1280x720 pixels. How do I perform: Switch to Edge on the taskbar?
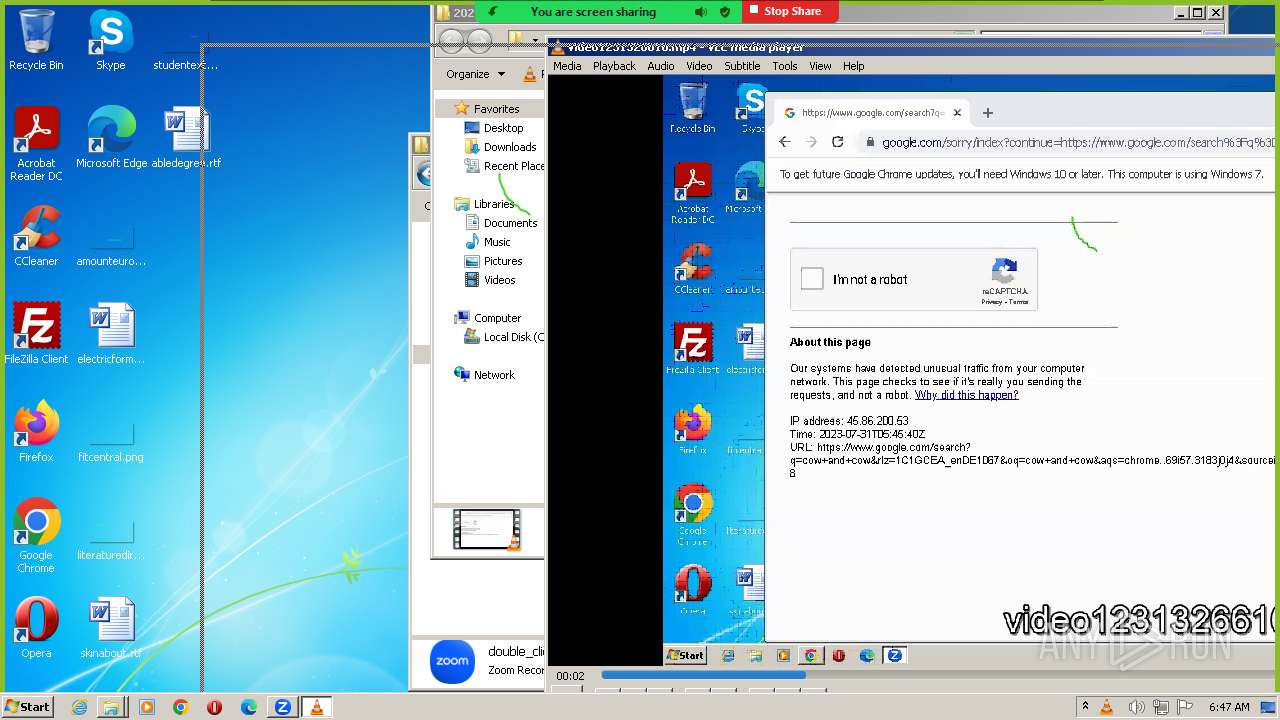(249, 707)
